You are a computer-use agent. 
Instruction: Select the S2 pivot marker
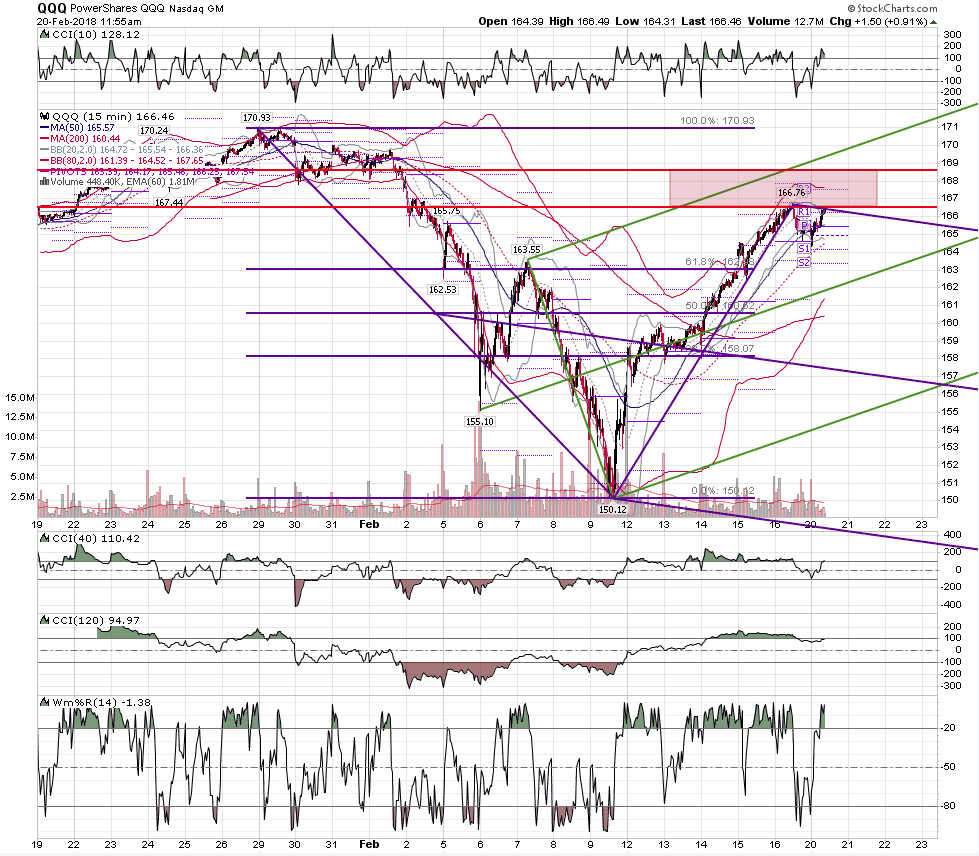(x=804, y=263)
